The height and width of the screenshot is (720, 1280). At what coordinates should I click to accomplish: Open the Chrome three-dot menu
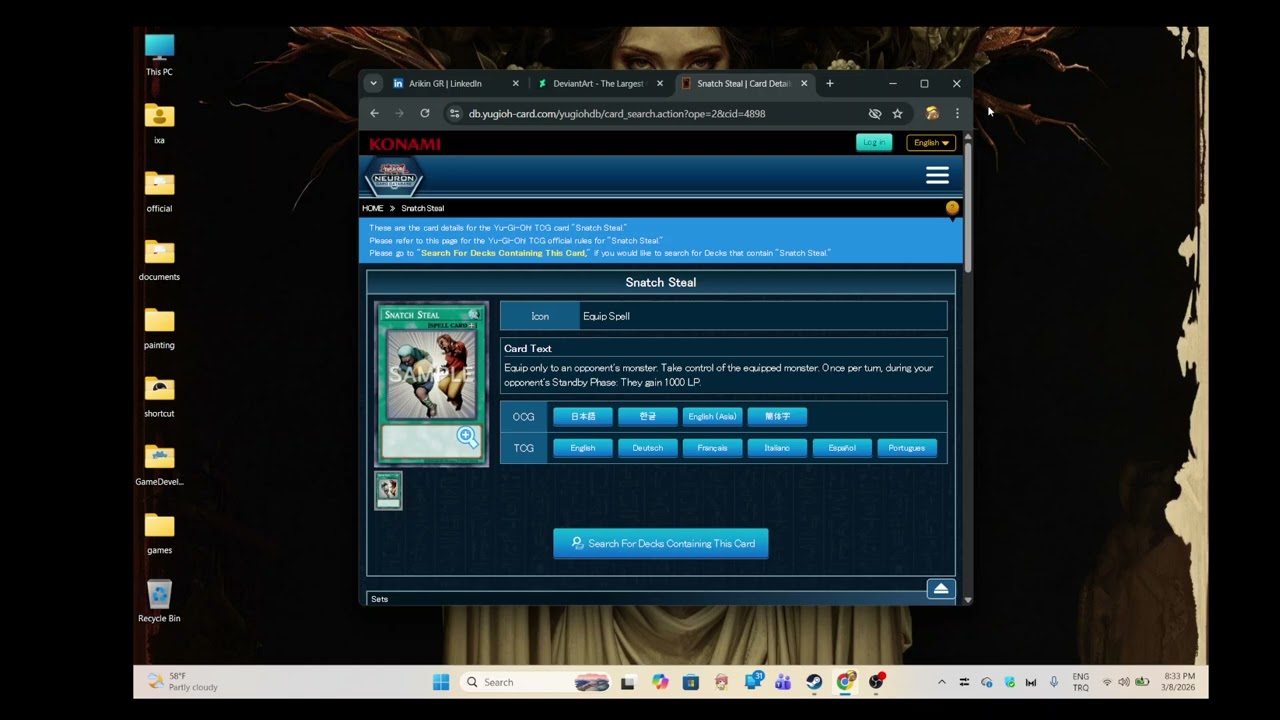tap(957, 114)
